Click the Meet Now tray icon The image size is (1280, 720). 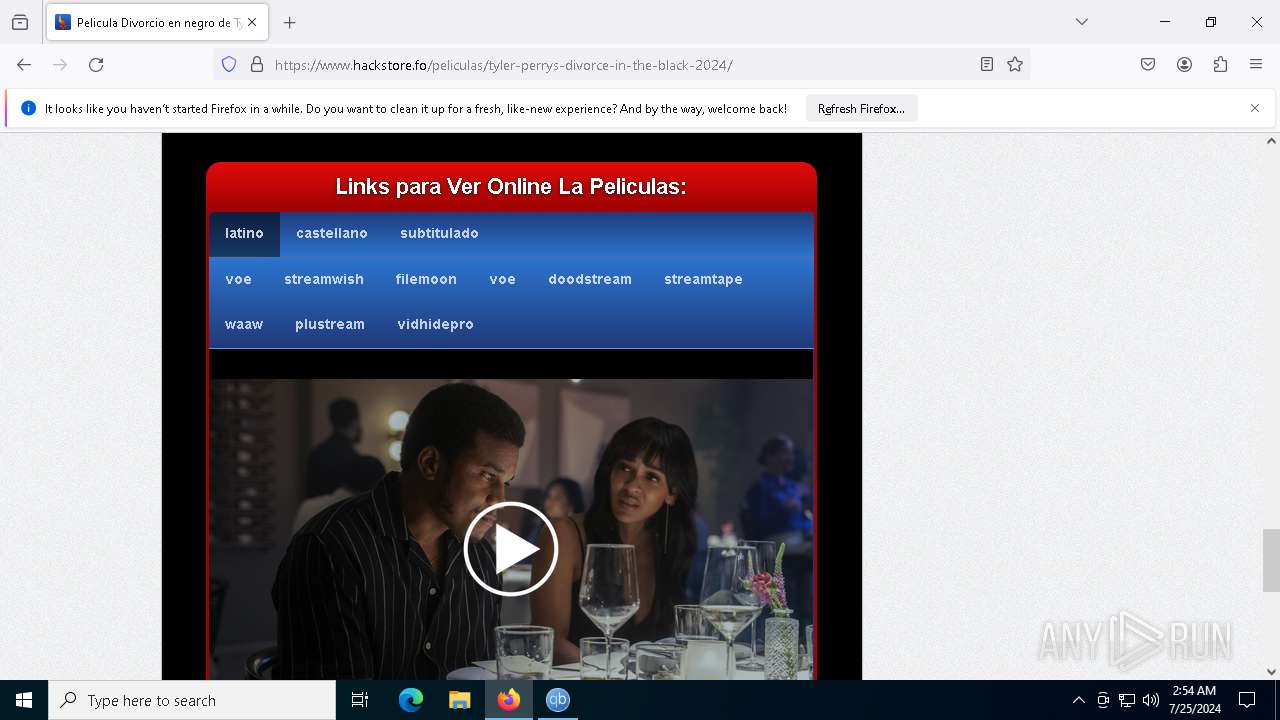pos(1103,700)
